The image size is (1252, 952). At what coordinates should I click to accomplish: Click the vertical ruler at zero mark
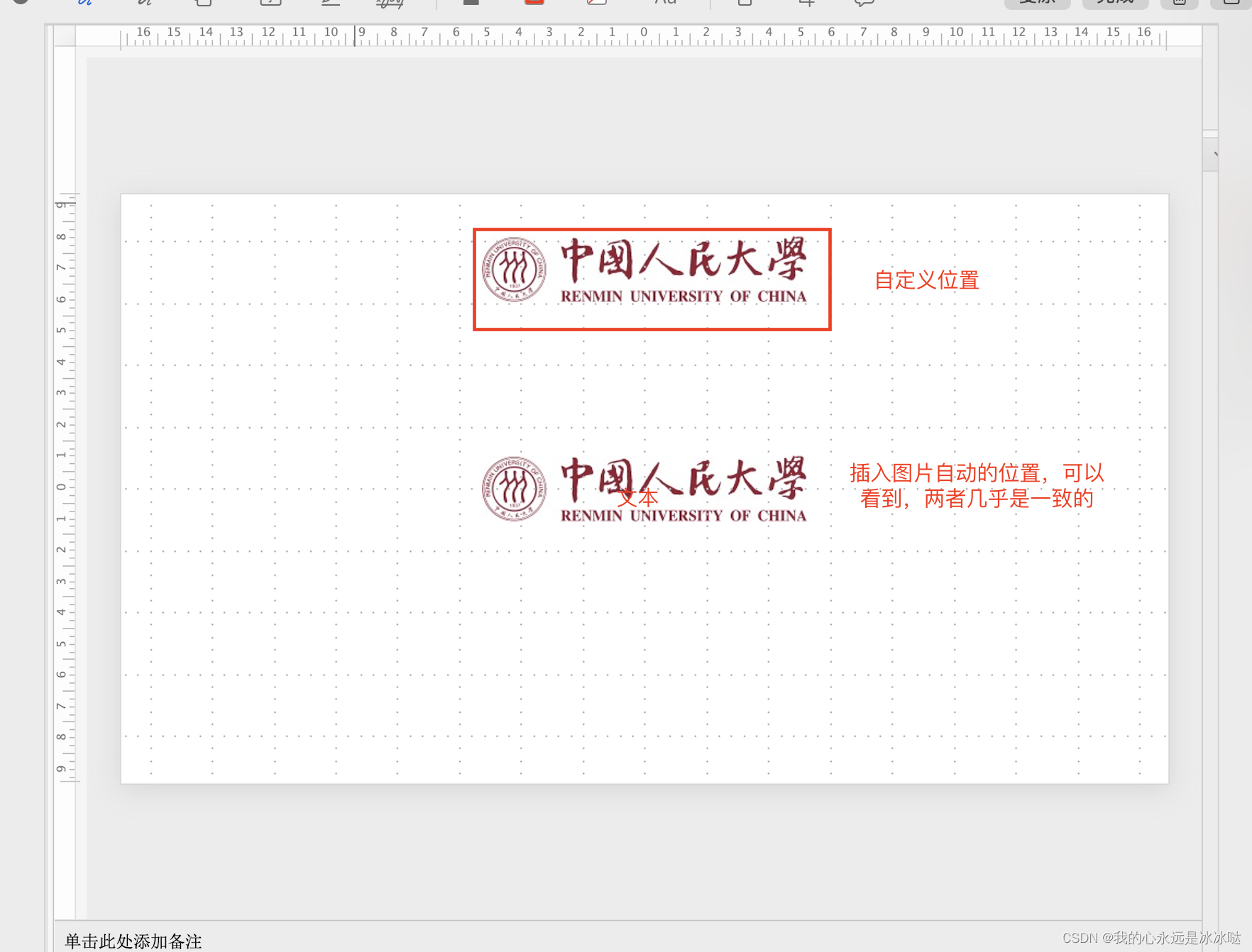pyautogui.click(x=62, y=487)
